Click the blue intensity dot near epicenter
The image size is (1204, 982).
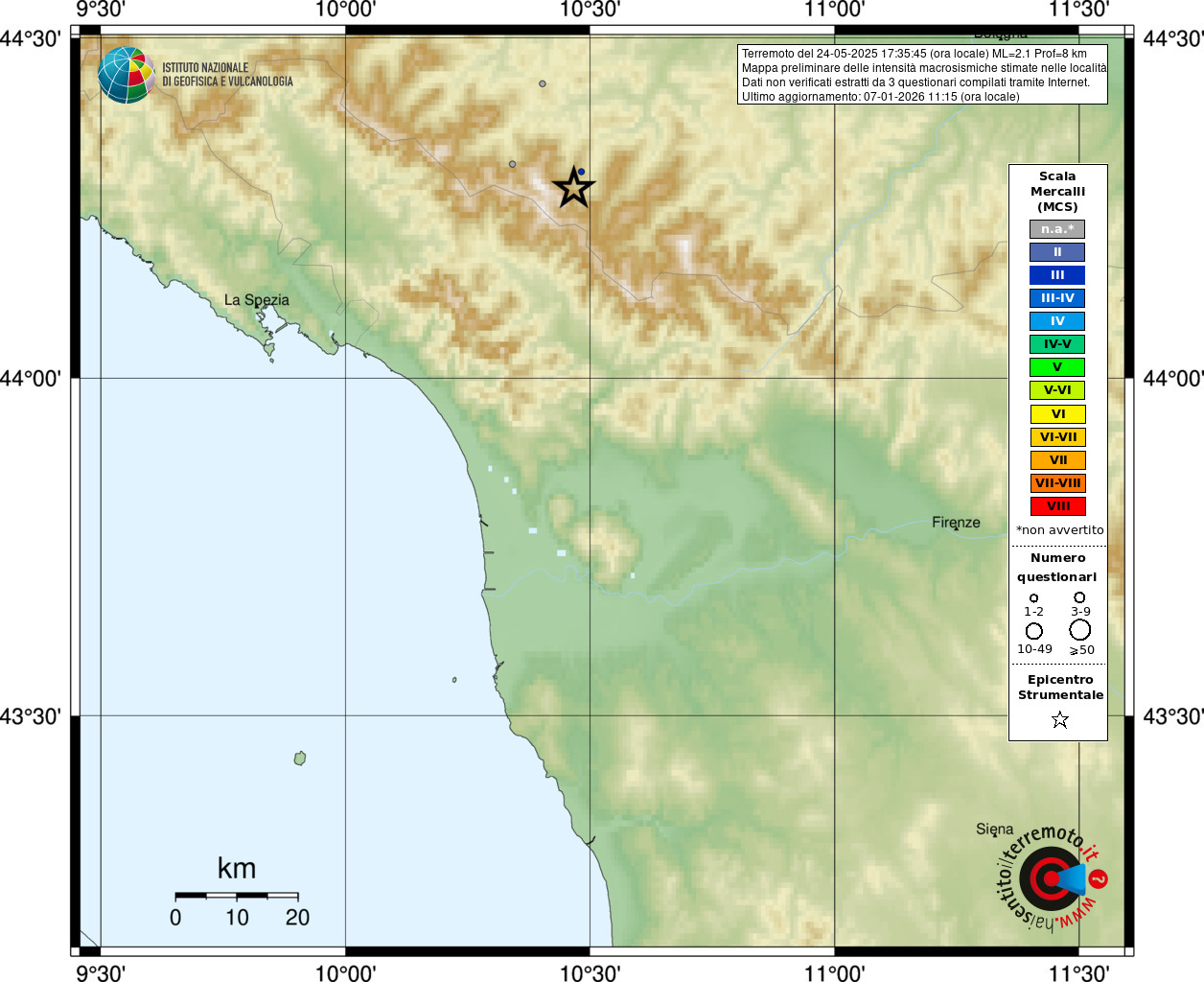[581, 172]
